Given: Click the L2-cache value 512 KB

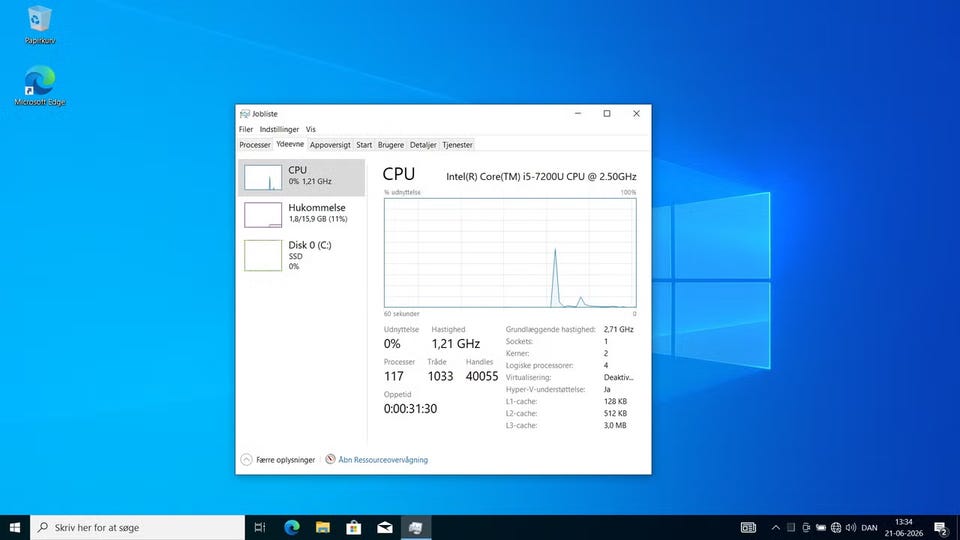Looking at the screenshot, I should click(x=615, y=413).
